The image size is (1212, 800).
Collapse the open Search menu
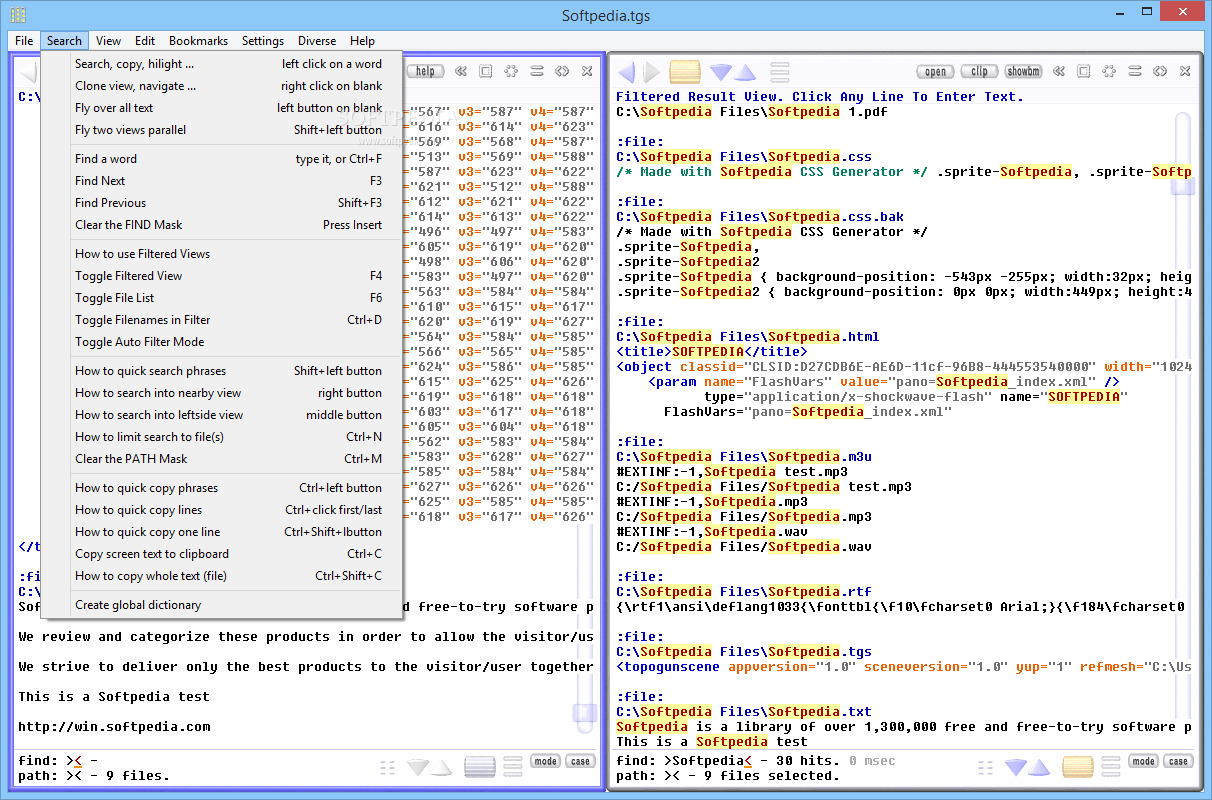pyautogui.click(x=64, y=41)
